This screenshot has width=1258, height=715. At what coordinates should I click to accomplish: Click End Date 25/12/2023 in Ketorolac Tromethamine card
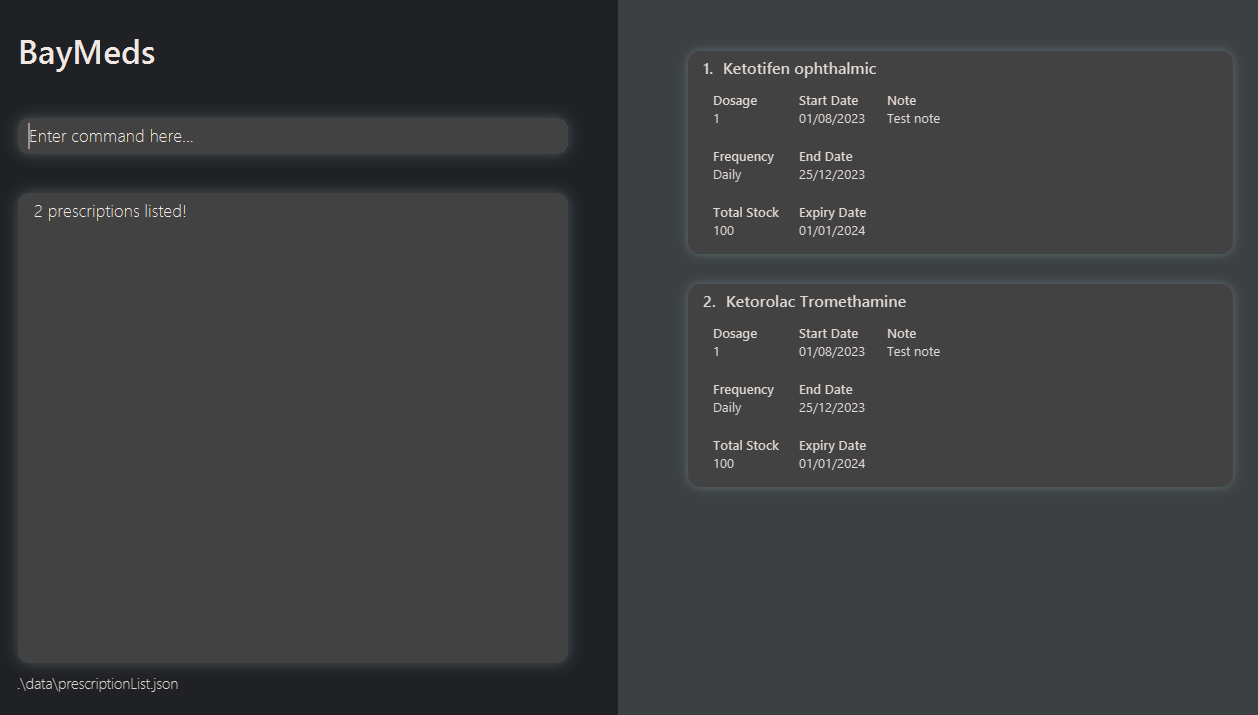coord(832,408)
